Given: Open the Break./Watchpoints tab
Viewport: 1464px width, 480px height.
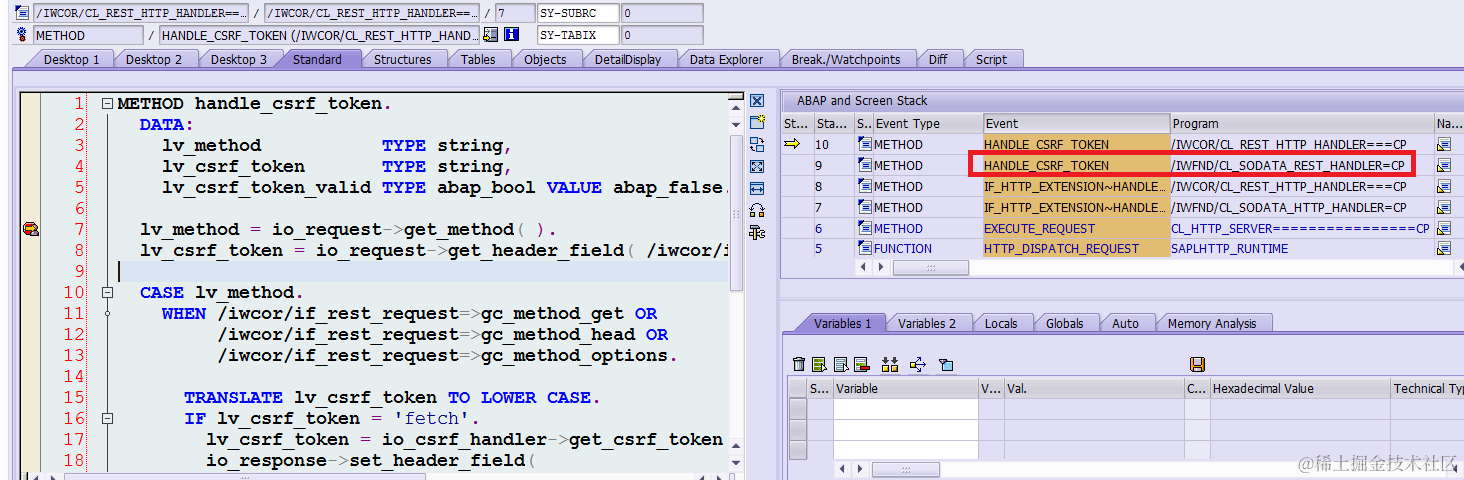Looking at the screenshot, I should pyautogui.click(x=846, y=60).
